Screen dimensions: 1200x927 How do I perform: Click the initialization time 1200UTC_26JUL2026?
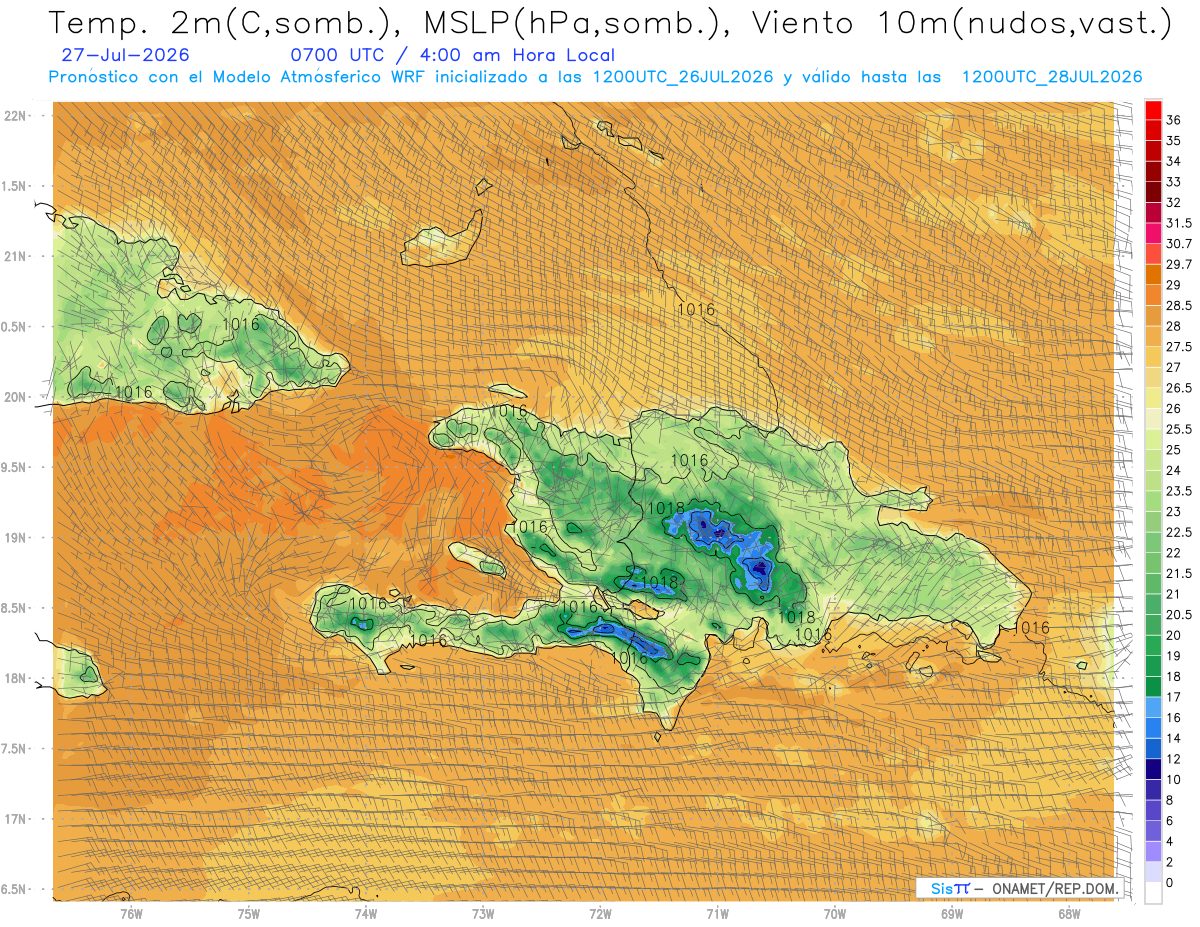coord(683,77)
